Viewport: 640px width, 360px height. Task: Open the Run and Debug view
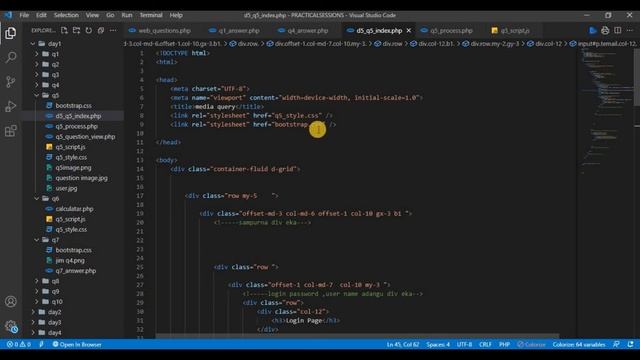[11, 106]
